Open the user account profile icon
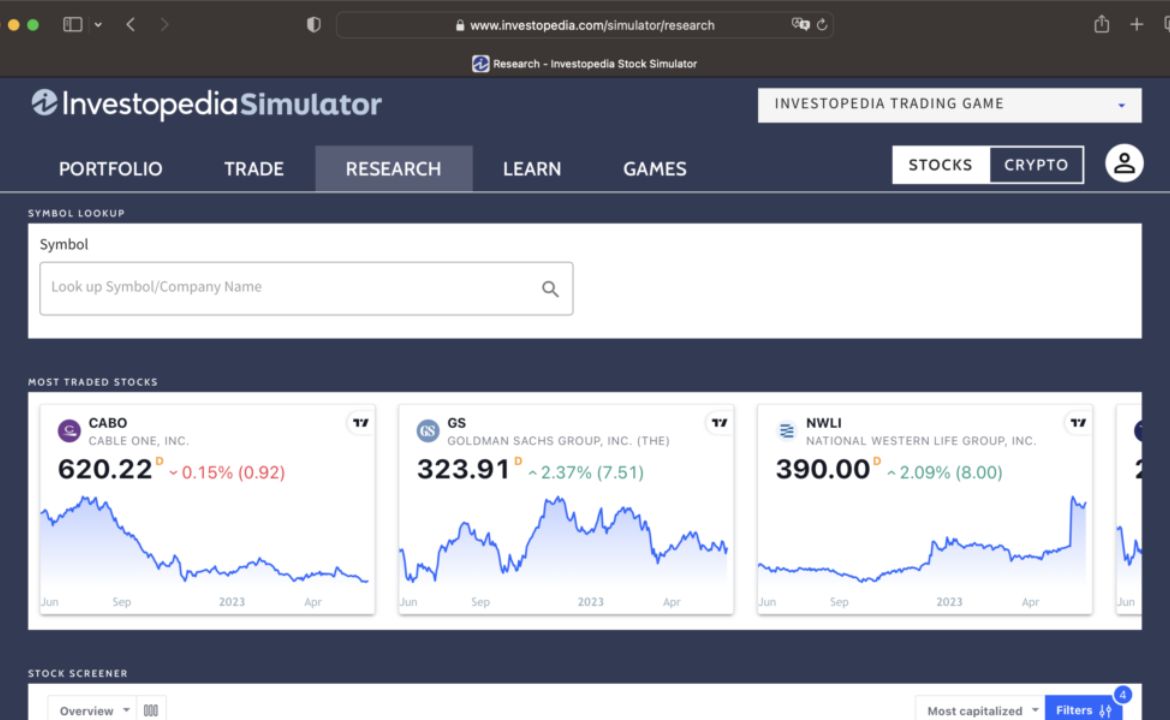Screen dimensions: 1170x720 pos(1124,164)
